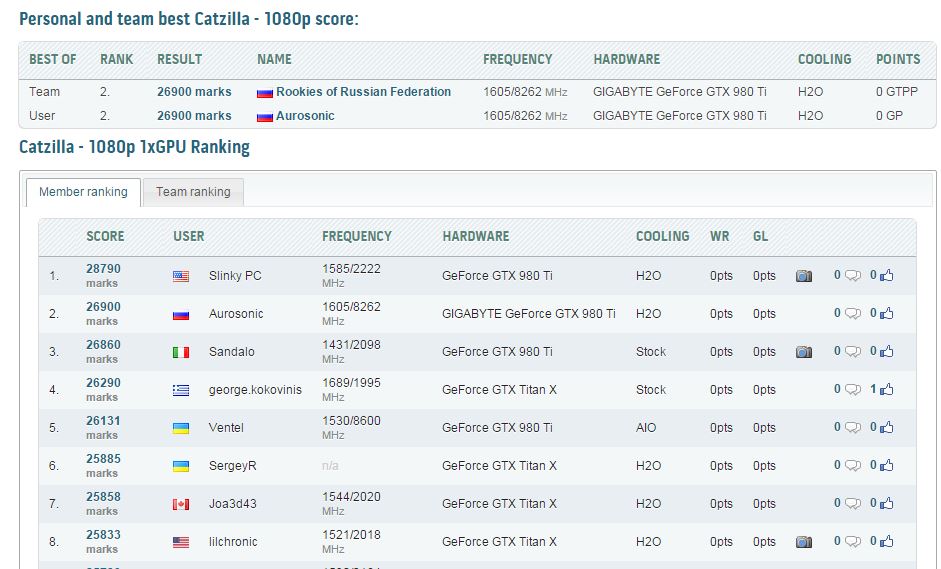The image size is (941, 569).
Task: Click comment bubble icon in Ventel row
Action: tap(853, 428)
